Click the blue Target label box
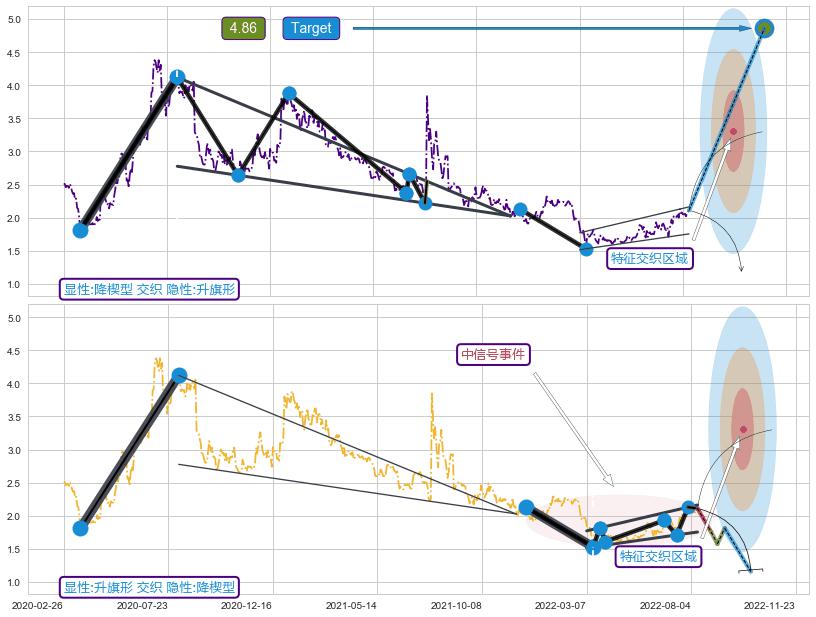This screenshot has width=816, height=617. tap(311, 28)
